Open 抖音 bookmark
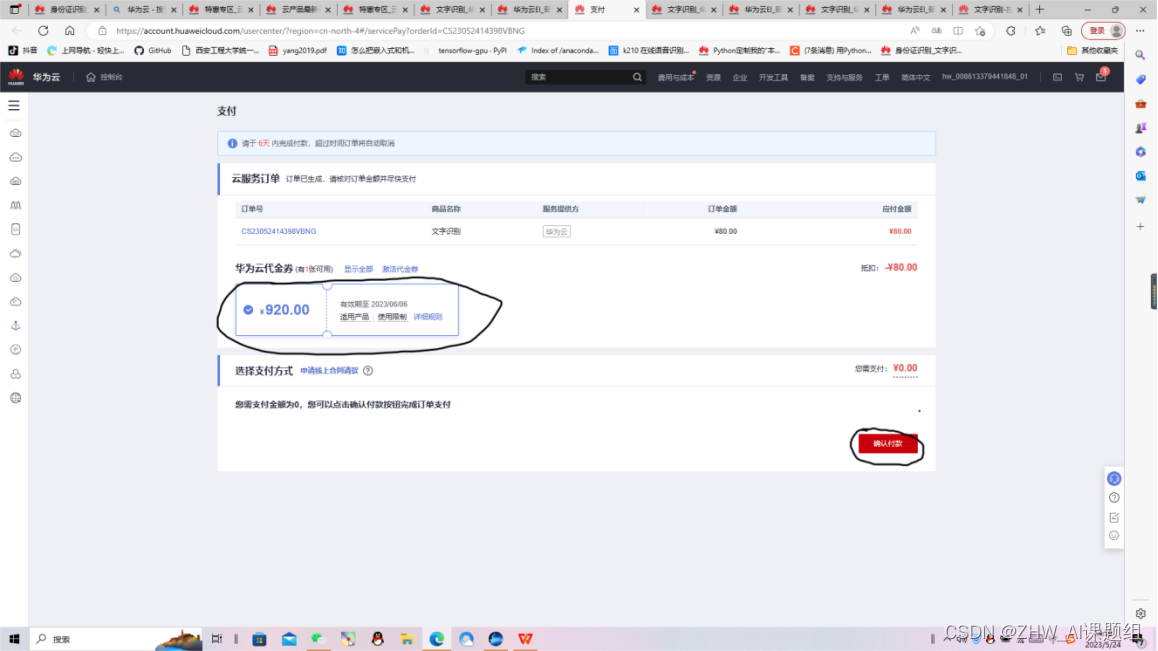Screen dimensions: 1158x651 tap(22, 51)
